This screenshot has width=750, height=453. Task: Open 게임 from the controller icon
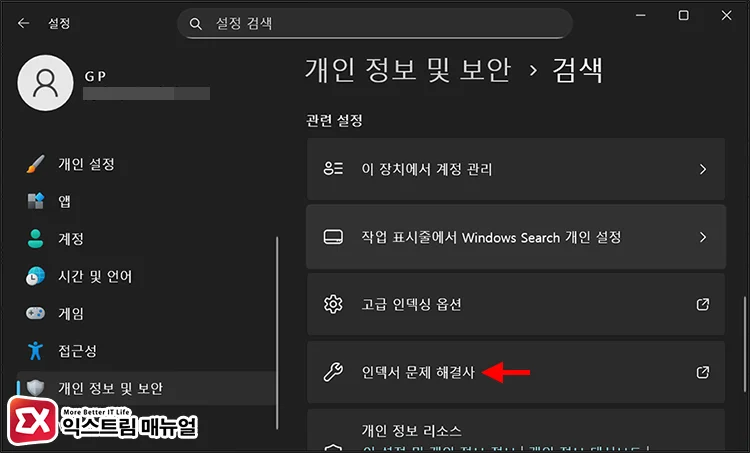[35, 313]
